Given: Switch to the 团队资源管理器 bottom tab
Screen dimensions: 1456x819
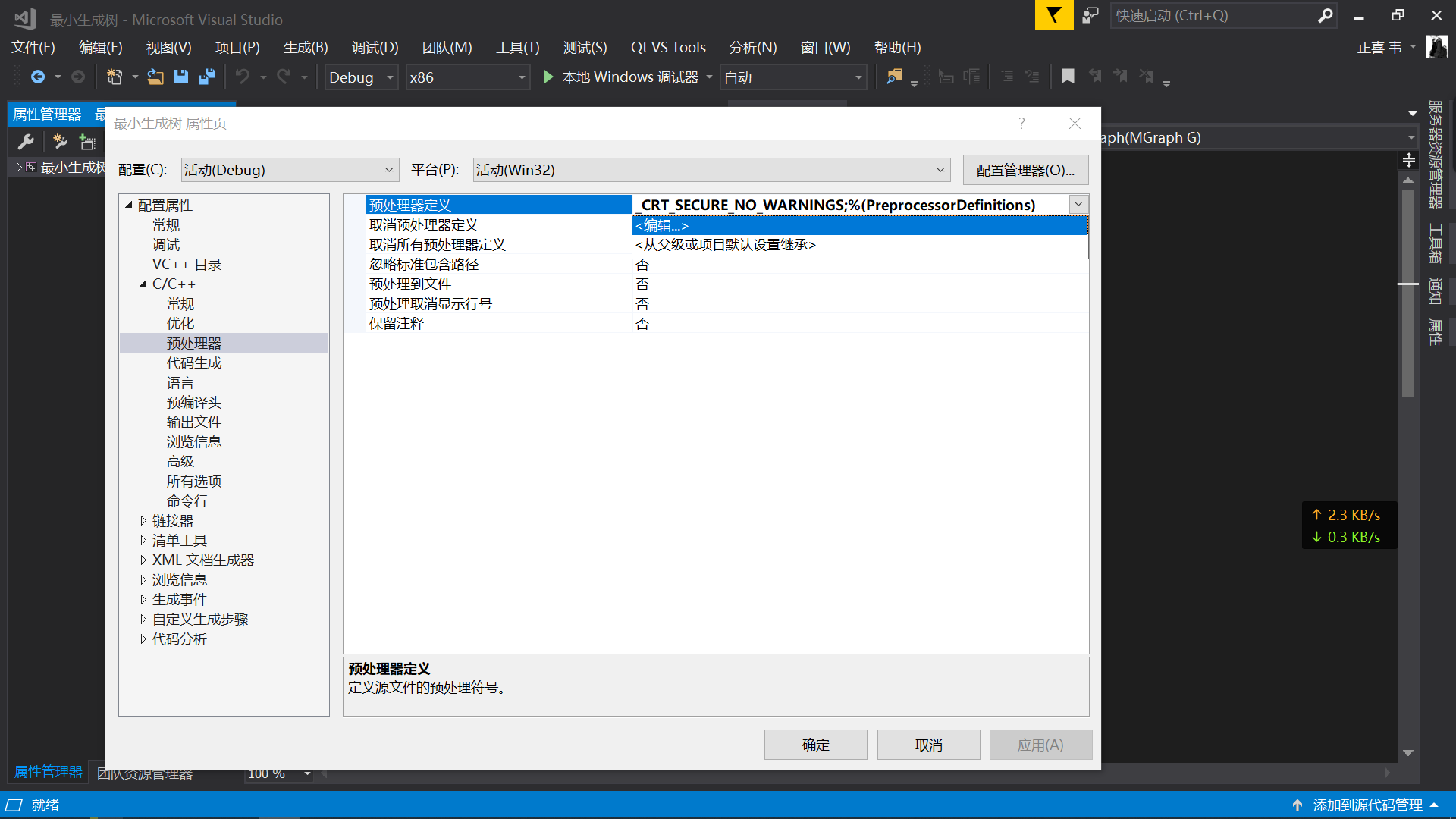Looking at the screenshot, I should (145, 773).
